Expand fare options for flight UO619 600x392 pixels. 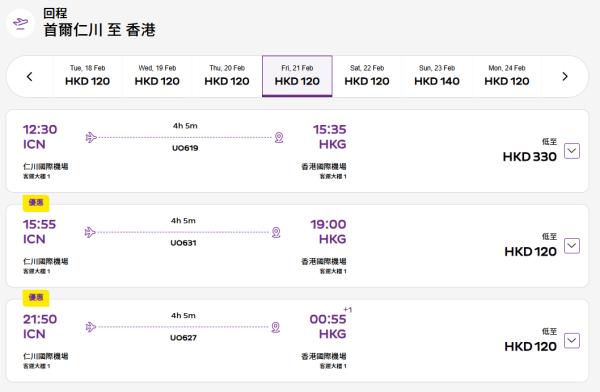[x=572, y=151]
